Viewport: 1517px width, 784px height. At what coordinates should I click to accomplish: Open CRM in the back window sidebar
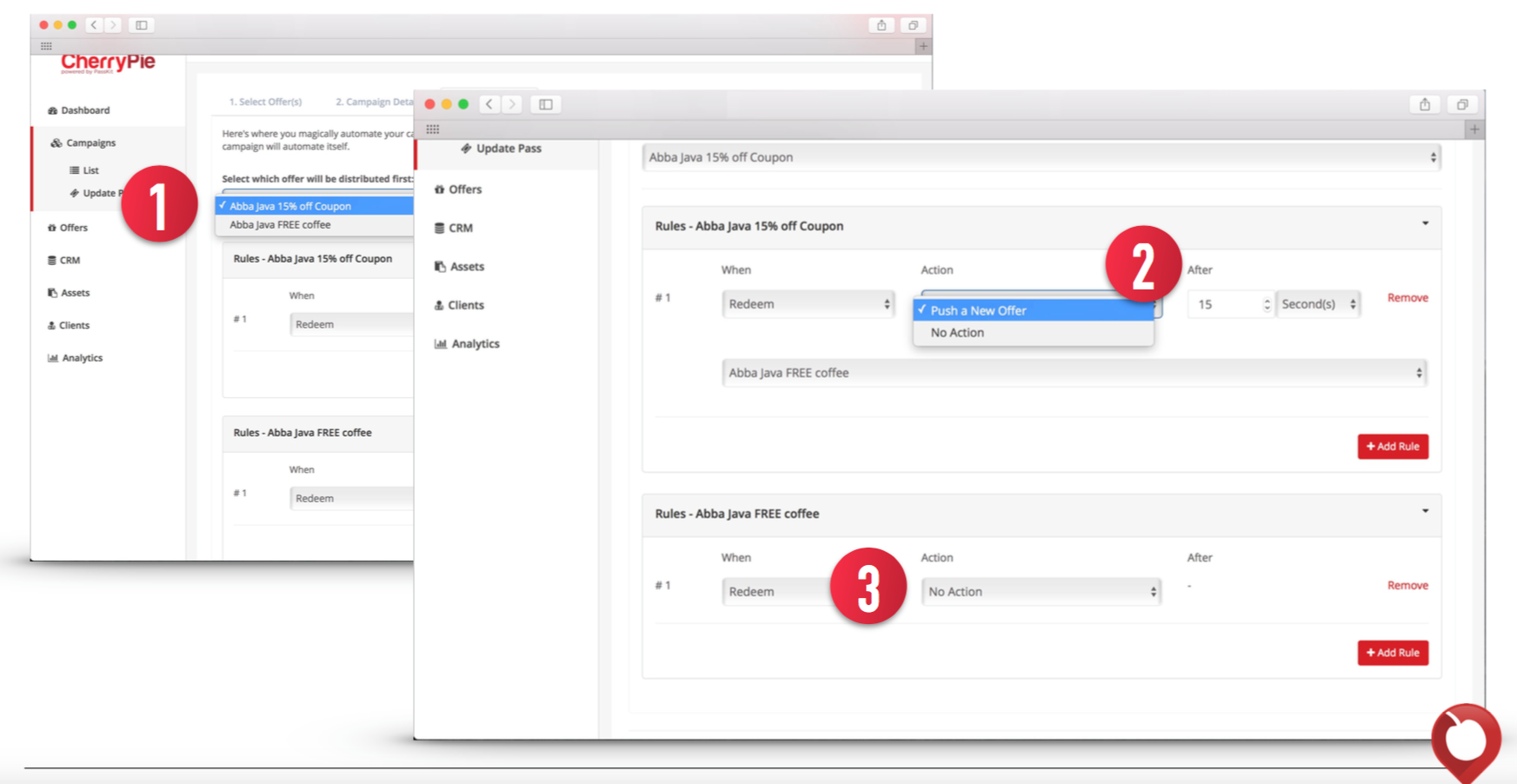[x=70, y=260]
